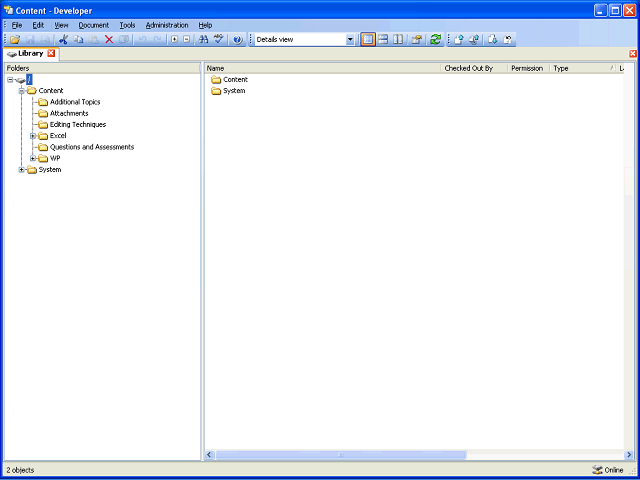Image resolution: width=640 pixels, height=480 pixels.
Task: Collapse the root library node
Action: click(x=11, y=80)
